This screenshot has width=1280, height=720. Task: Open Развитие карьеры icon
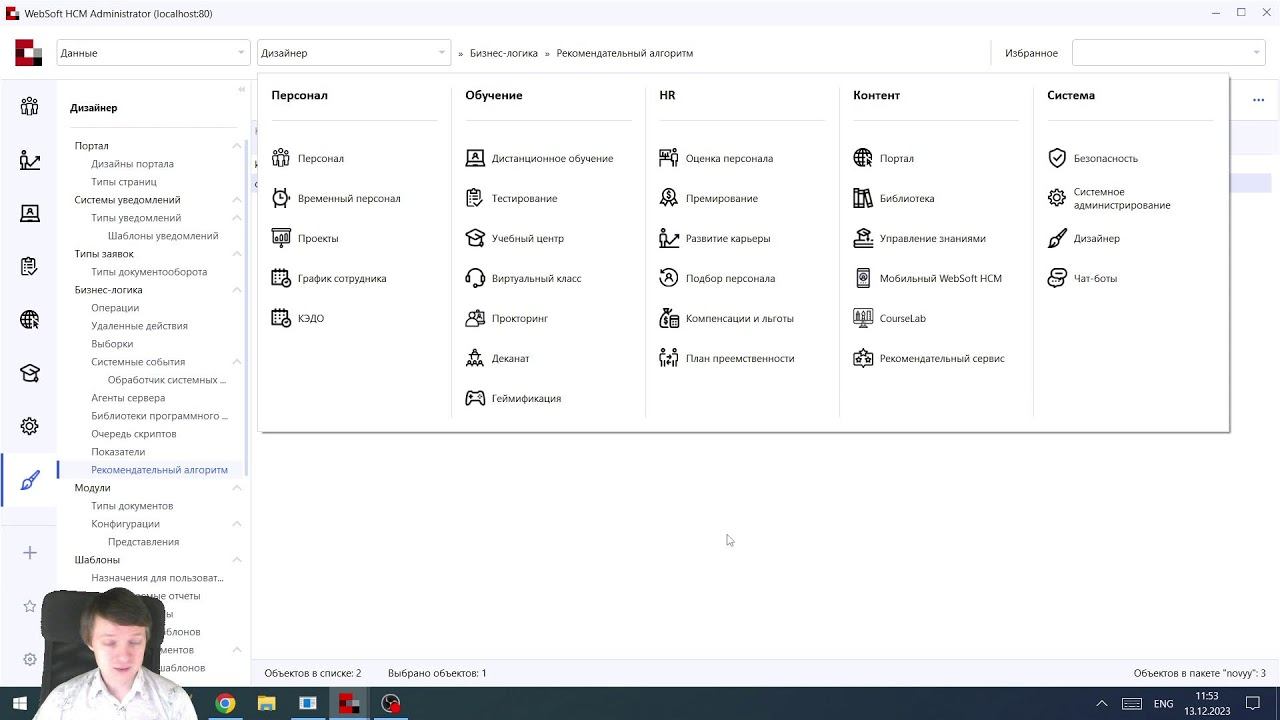click(x=669, y=238)
